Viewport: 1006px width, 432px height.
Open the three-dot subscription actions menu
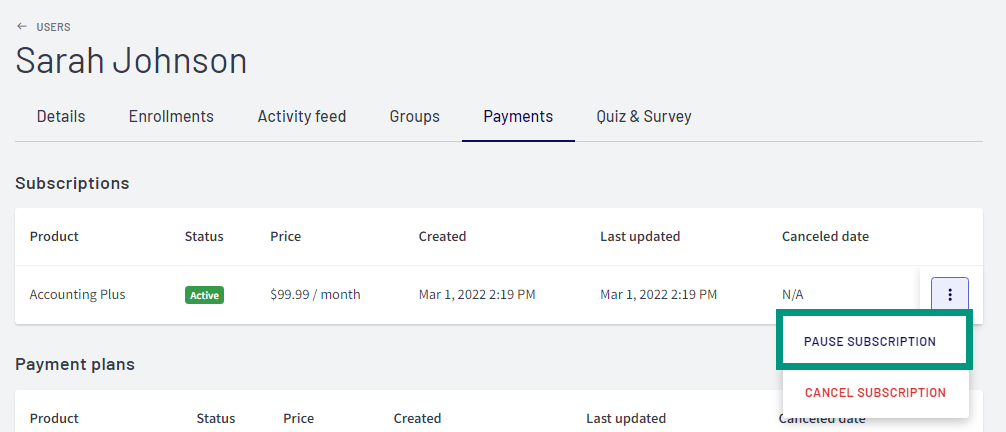(x=950, y=295)
